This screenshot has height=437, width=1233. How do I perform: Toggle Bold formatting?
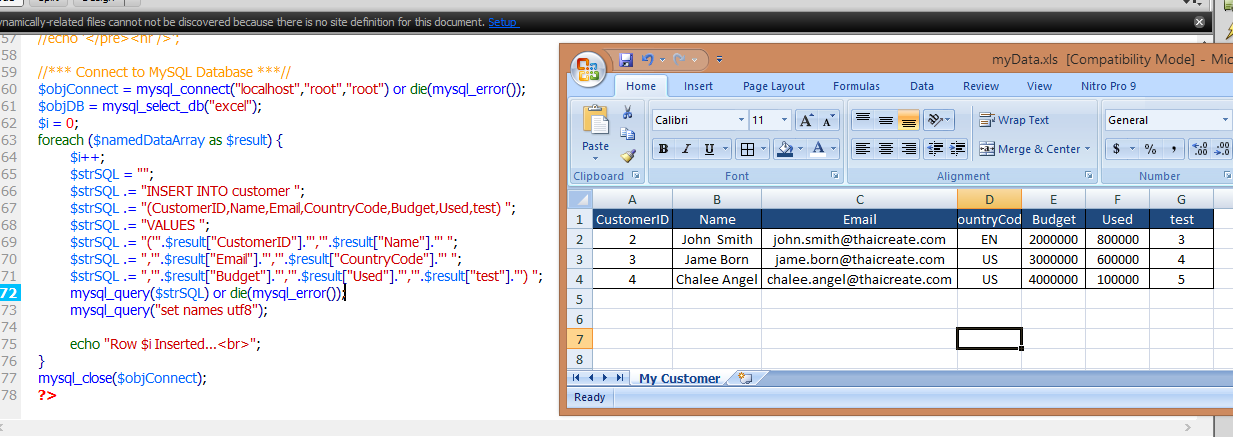click(x=662, y=149)
